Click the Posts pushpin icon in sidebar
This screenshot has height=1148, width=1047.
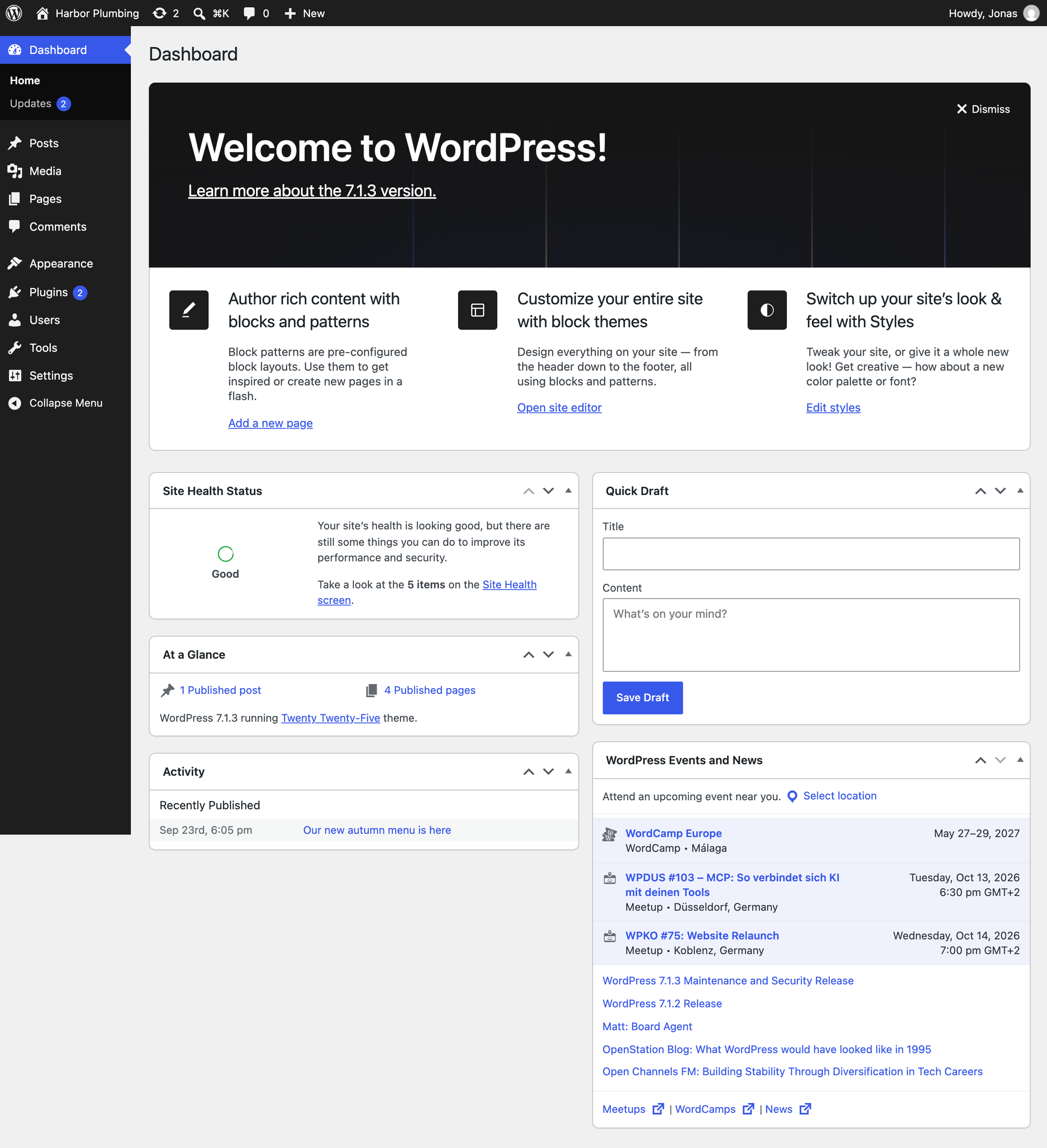pyautogui.click(x=15, y=143)
